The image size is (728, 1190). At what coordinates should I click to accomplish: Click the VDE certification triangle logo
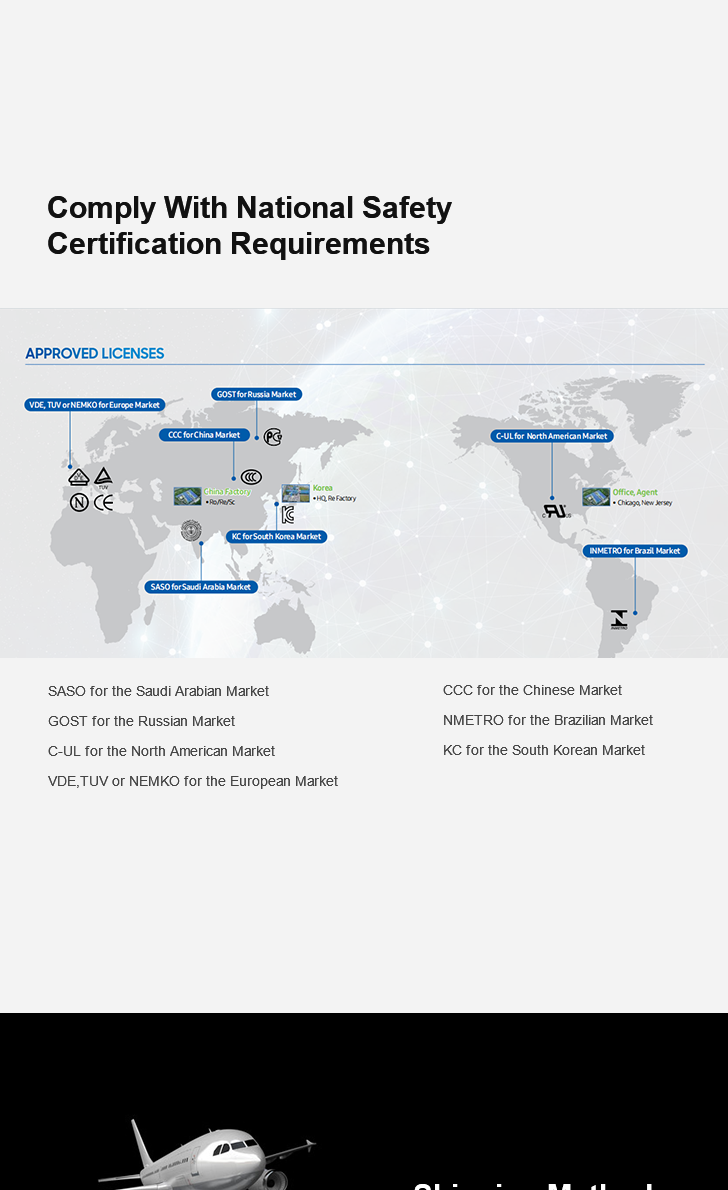[x=79, y=477]
